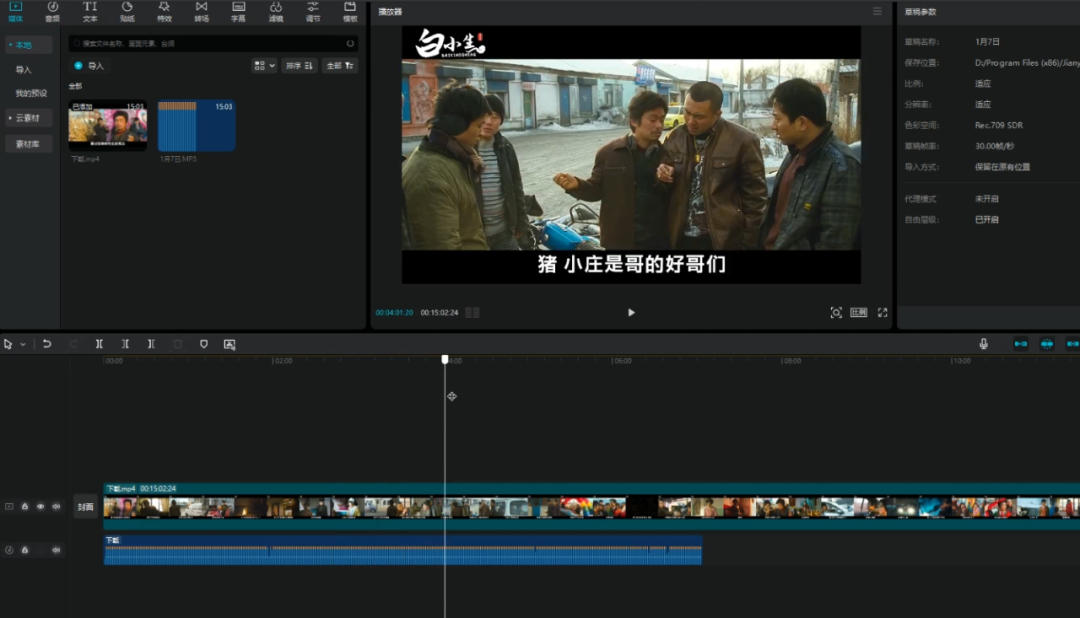
Task: Choose the selection pointer tool
Action: [x=8, y=344]
